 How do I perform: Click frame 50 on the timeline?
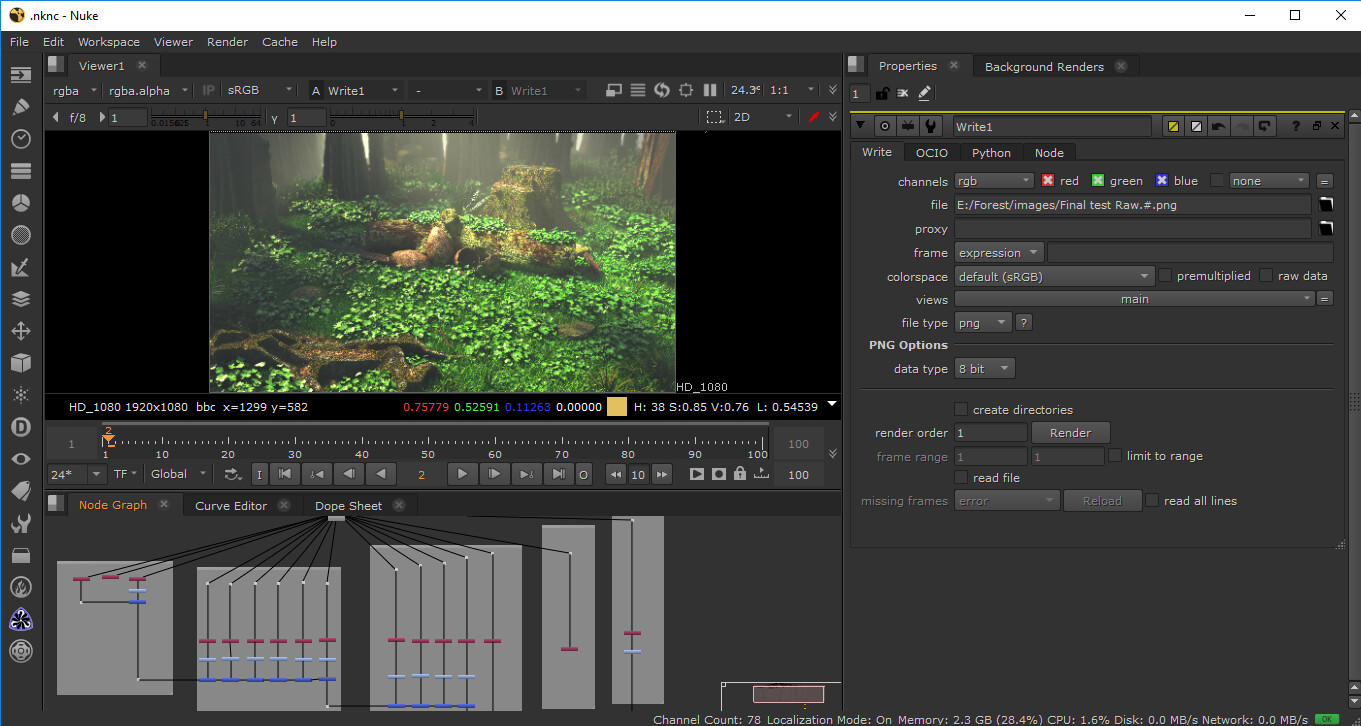coord(428,446)
